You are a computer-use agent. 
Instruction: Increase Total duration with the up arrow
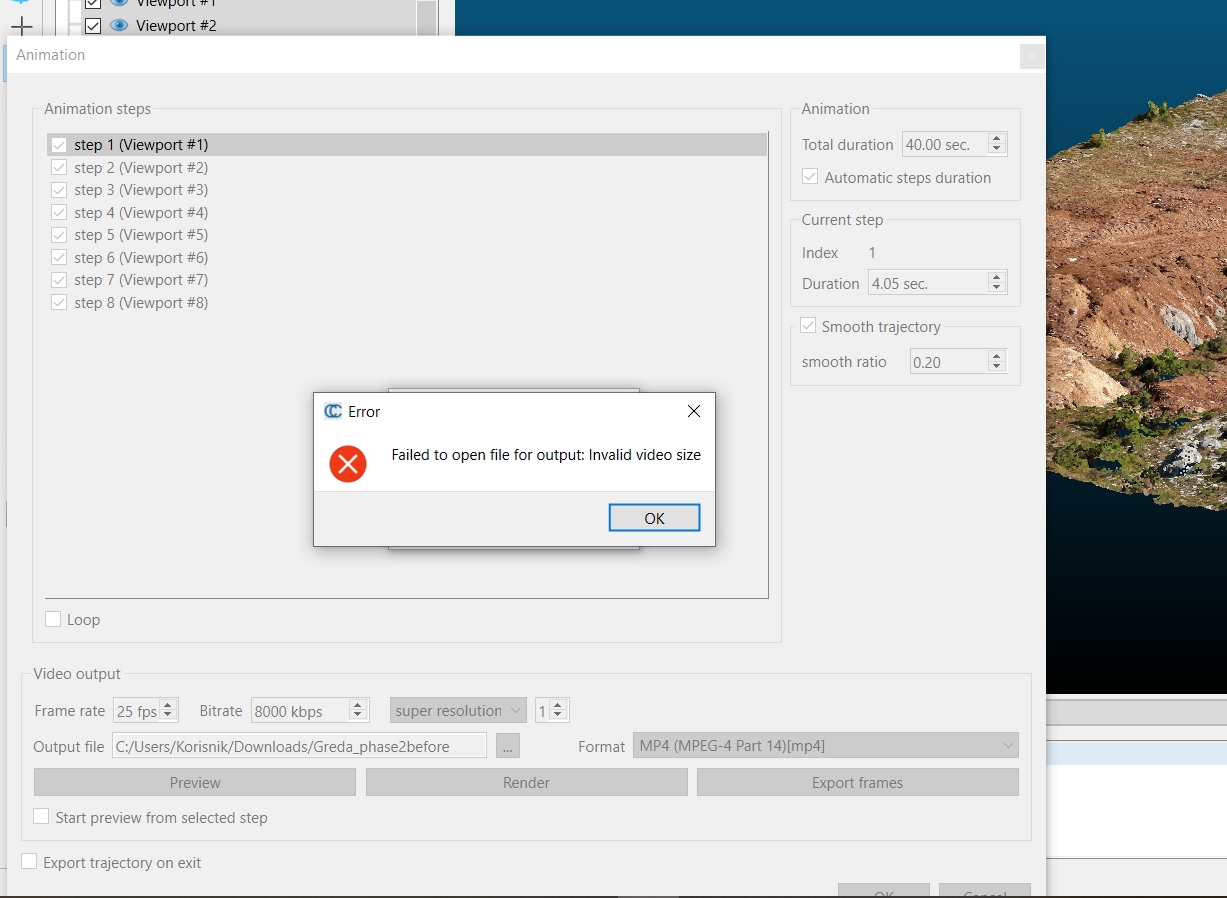[996, 139]
